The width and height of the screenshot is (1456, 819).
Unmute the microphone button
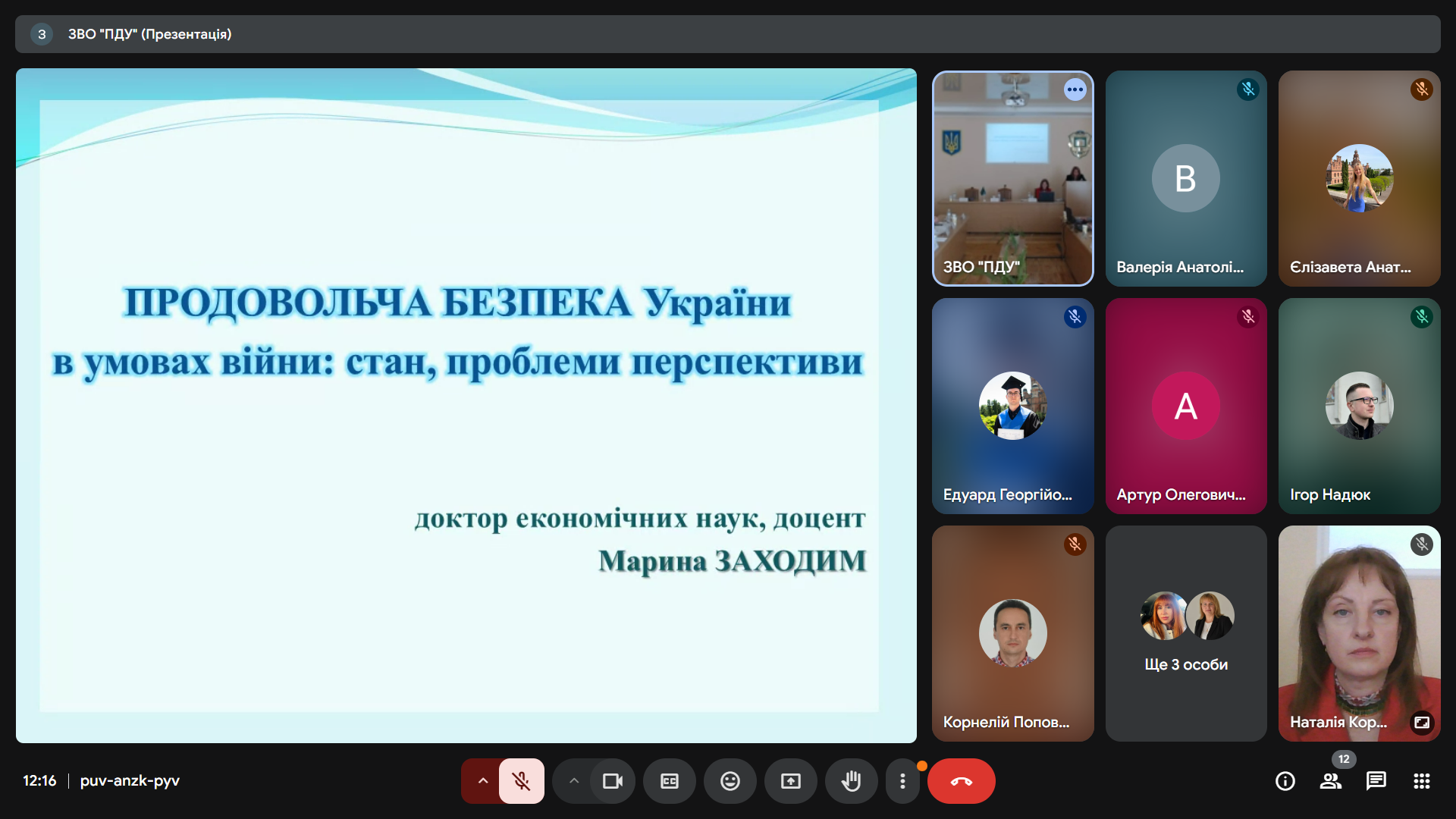pyautogui.click(x=521, y=781)
